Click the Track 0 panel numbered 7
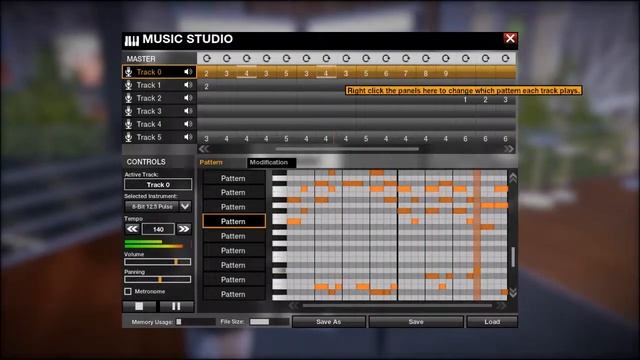 click(406, 73)
